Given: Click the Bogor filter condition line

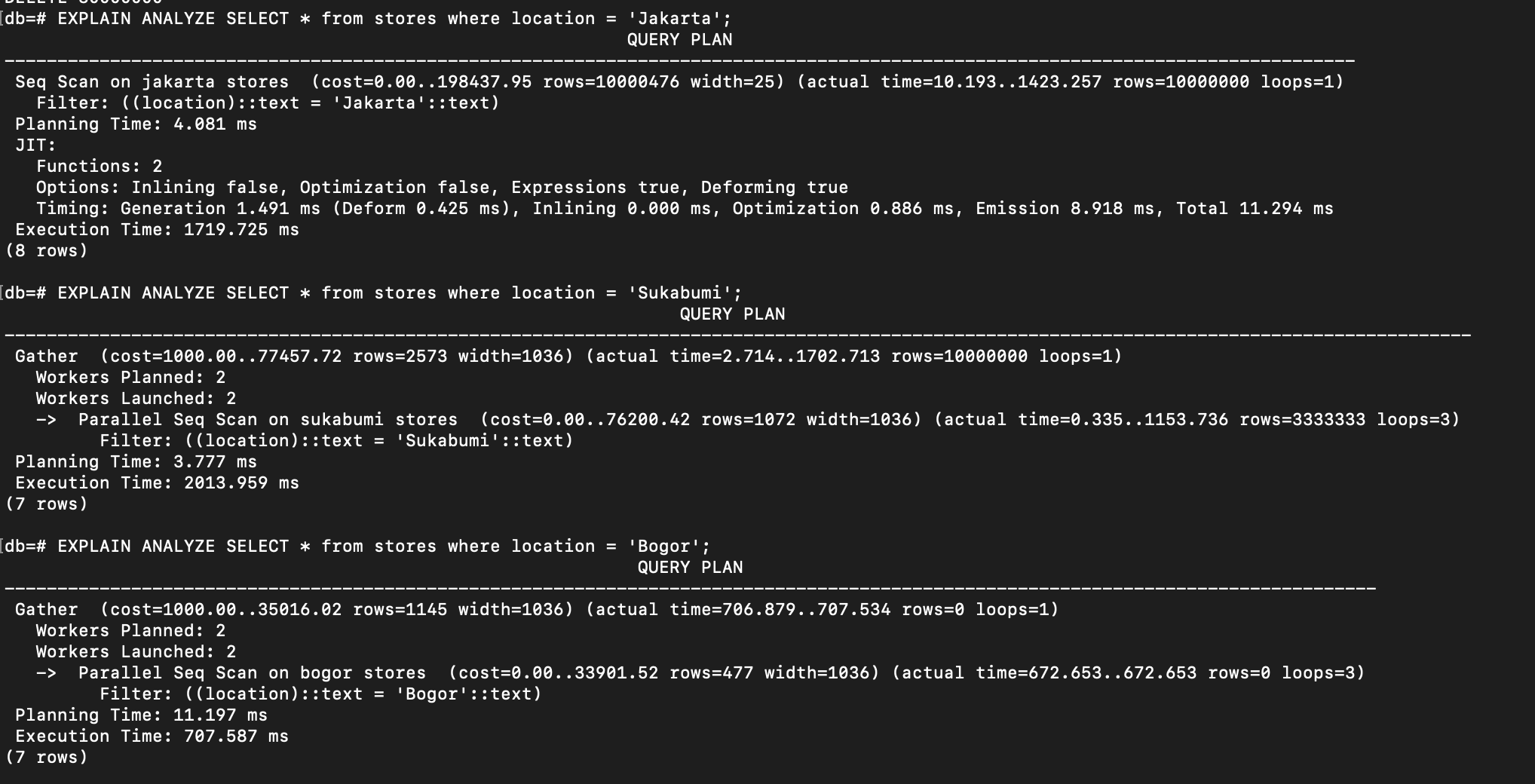Looking at the screenshot, I should coord(320,694).
